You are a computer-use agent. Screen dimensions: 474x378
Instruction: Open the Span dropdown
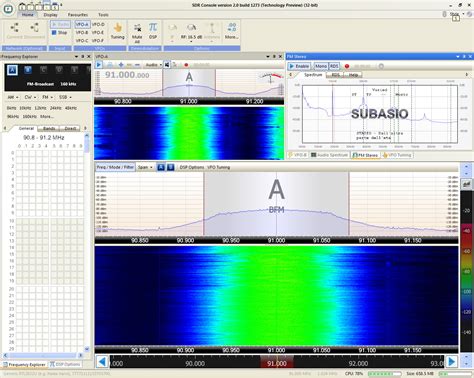(x=145, y=167)
